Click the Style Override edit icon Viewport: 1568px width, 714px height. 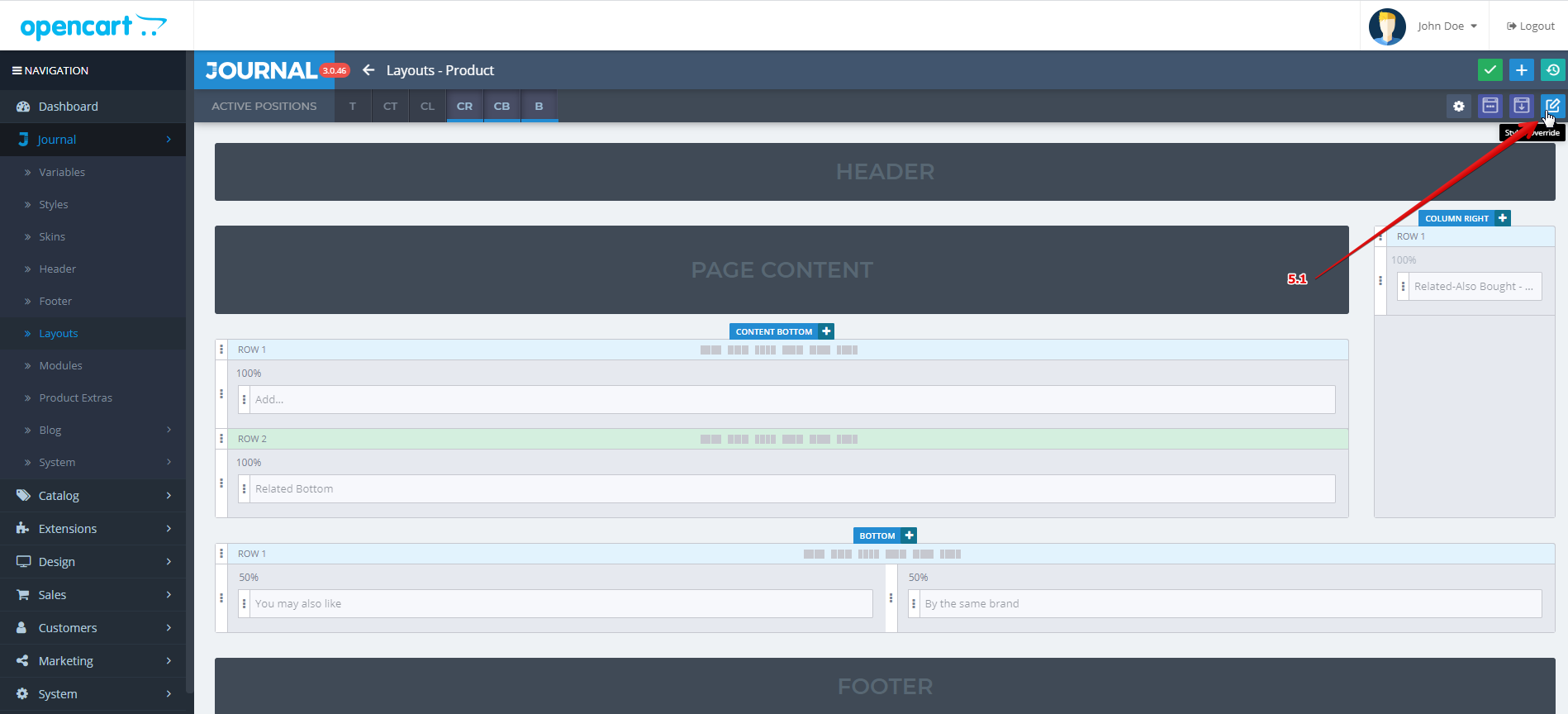pos(1553,106)
